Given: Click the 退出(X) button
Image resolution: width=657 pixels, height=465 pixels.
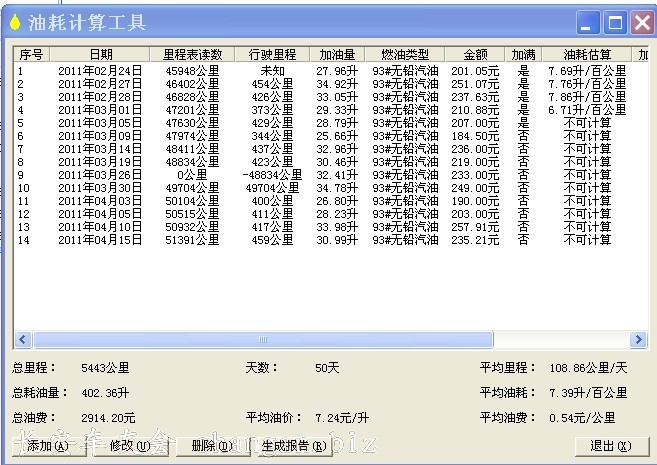Looking at the screenshot, I should point(611,446).
